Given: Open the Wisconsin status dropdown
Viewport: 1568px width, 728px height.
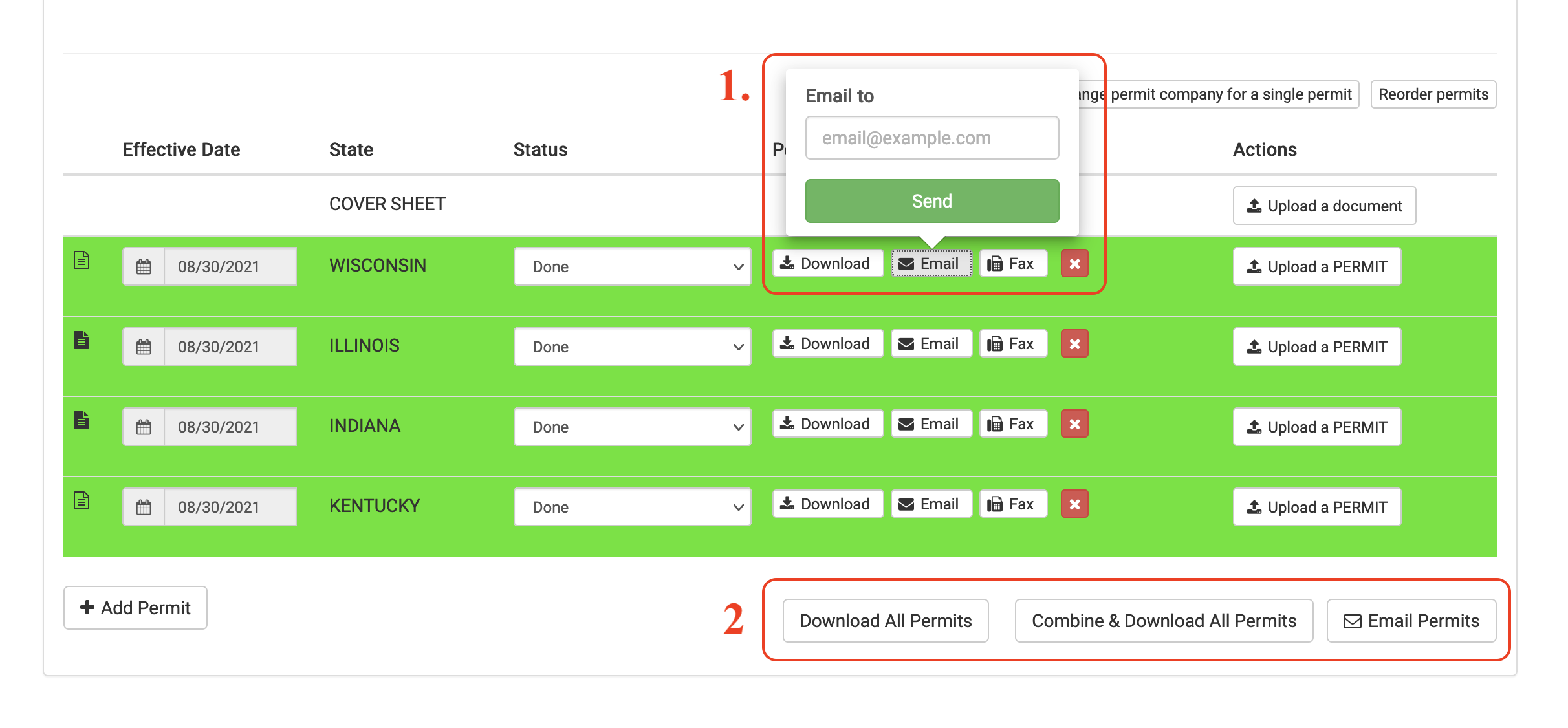Looking at the screenshot, I should [632, 266].
